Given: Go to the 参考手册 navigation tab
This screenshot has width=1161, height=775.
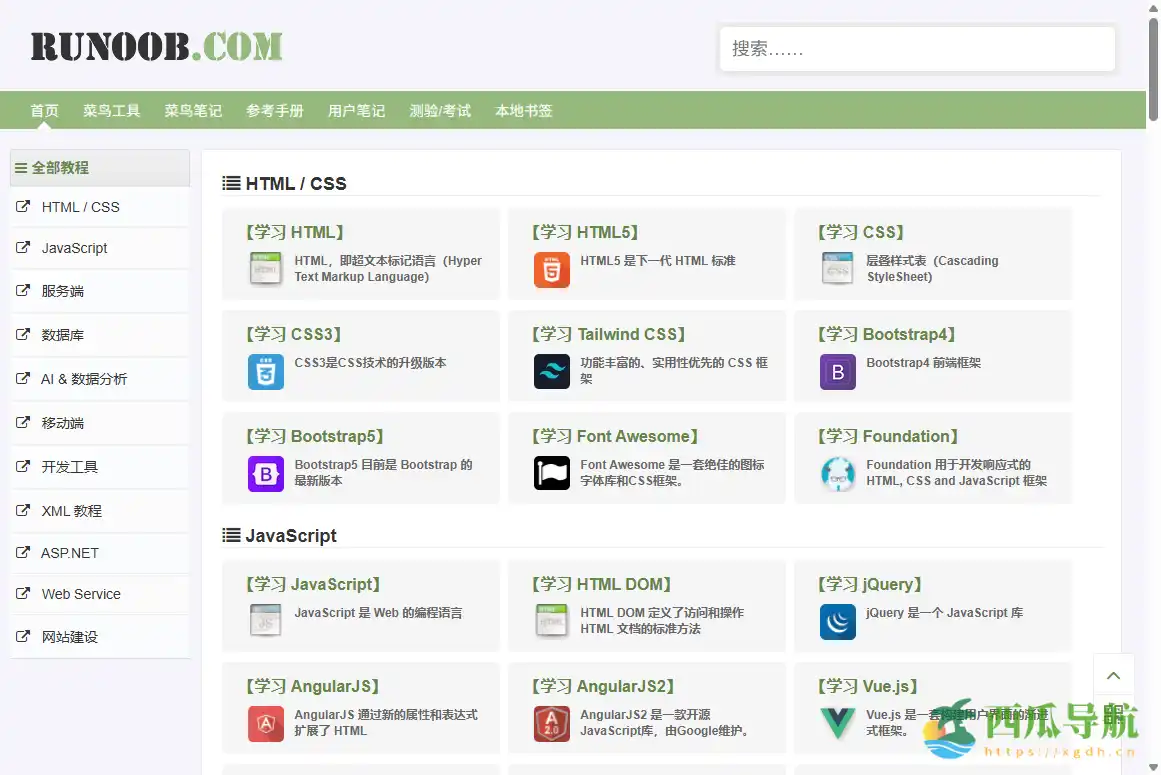Looking at the screenshot, I should click(x=275, y=111).
